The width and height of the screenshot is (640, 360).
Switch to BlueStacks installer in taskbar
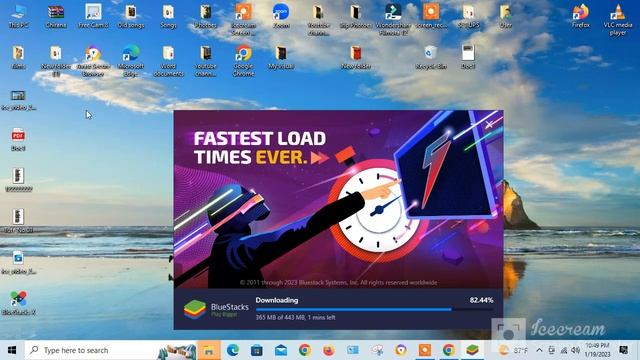[x=472, y=350]
